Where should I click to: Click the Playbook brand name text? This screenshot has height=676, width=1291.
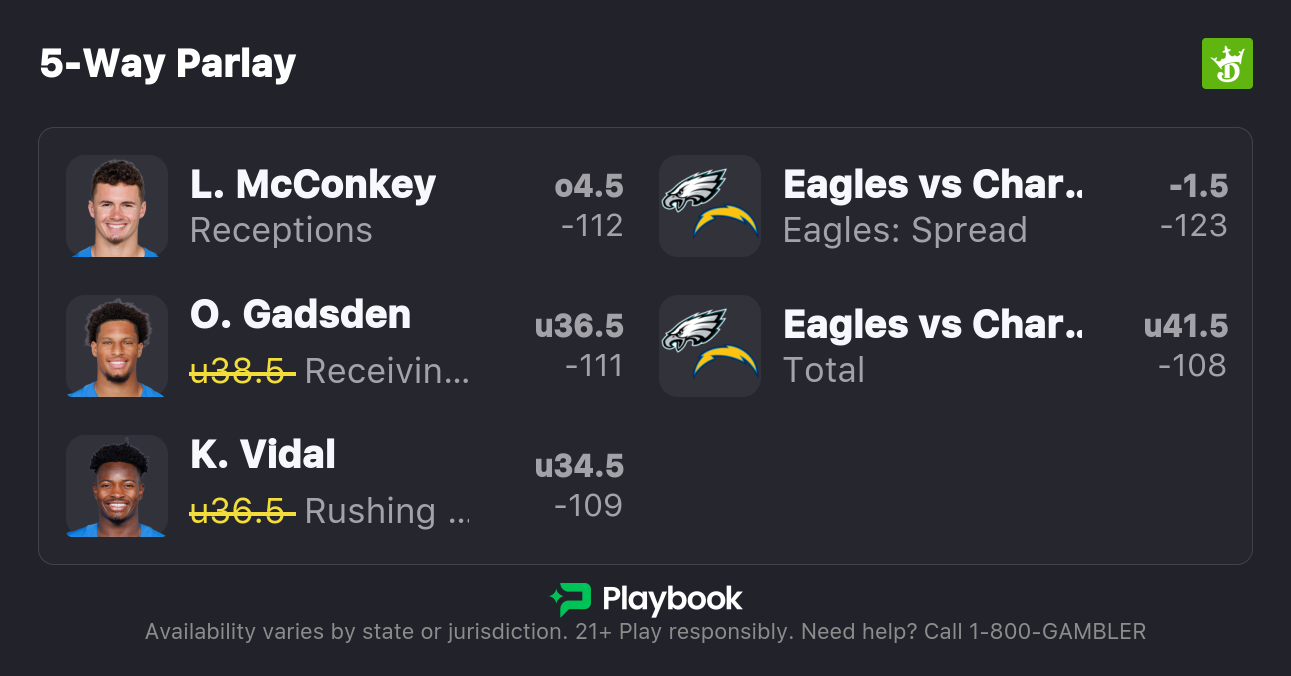[672, 599]
